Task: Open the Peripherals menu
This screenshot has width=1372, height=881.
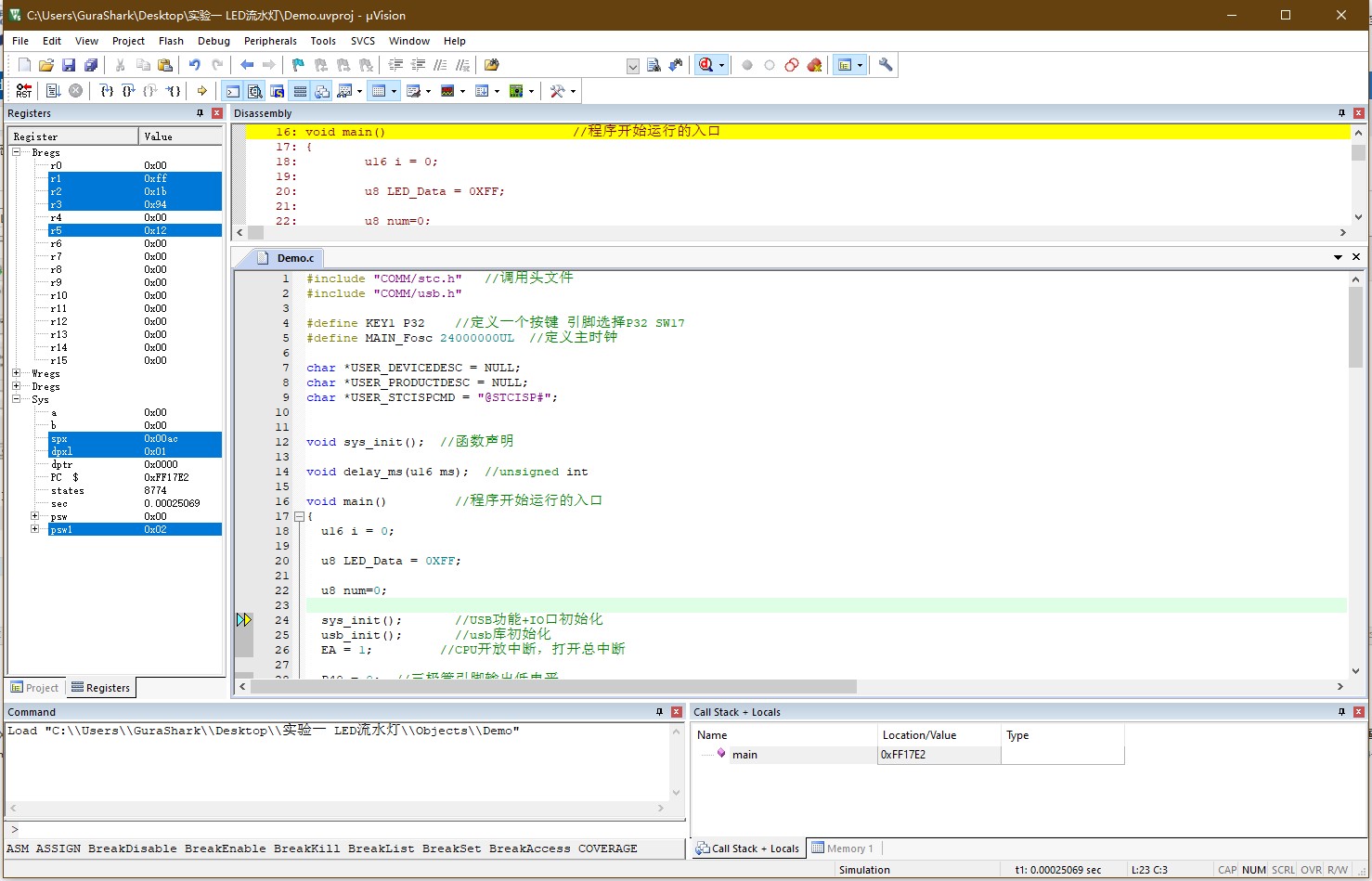Action: coord(270,41)
